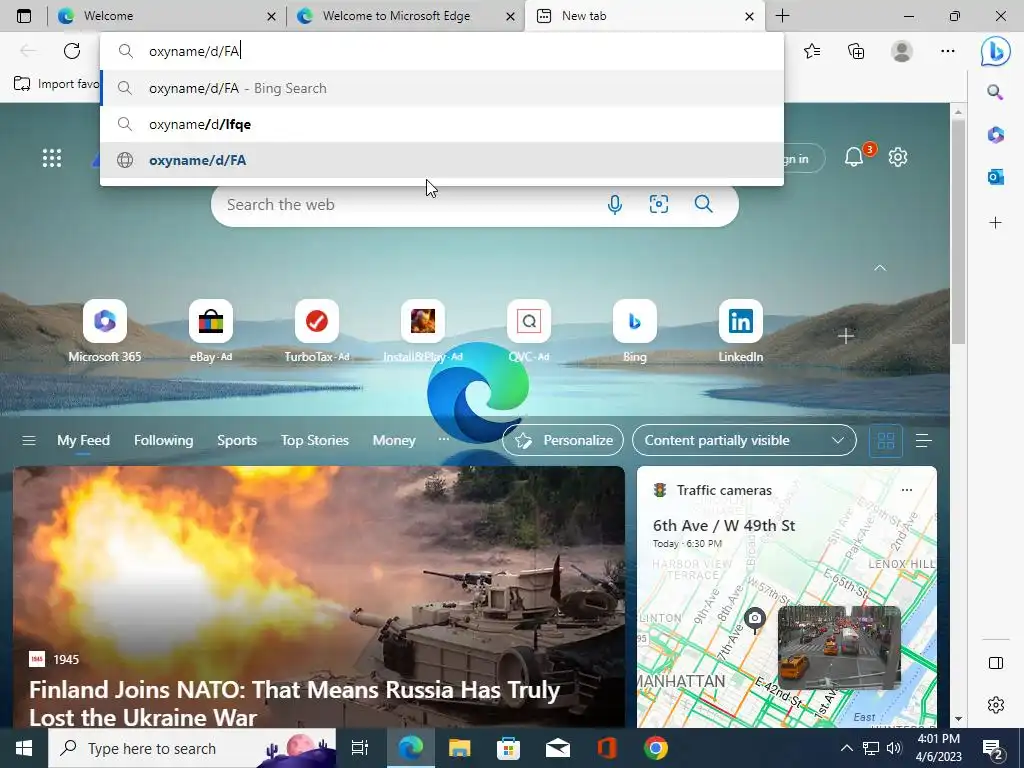Select the Top Stories feed tab
This screenshot has width=1024, height=768.
314,440
